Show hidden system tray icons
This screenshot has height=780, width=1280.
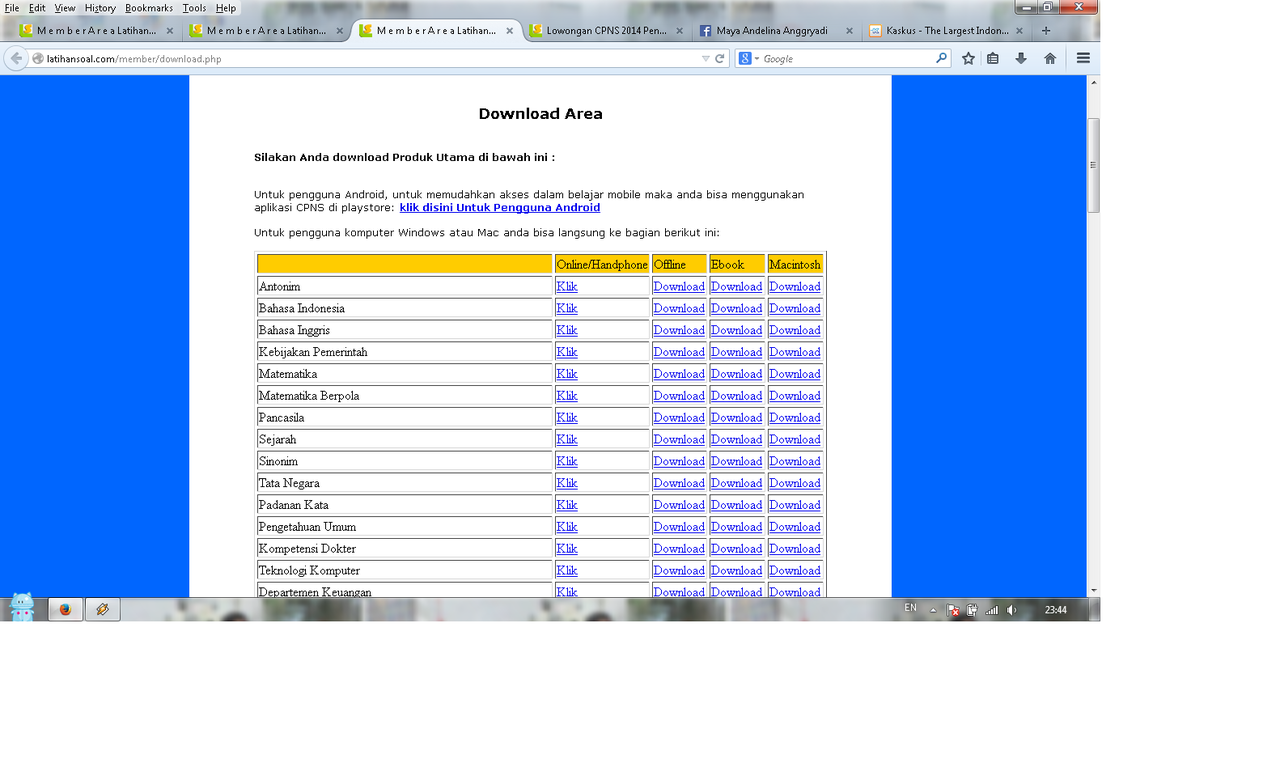click(933, 610)
